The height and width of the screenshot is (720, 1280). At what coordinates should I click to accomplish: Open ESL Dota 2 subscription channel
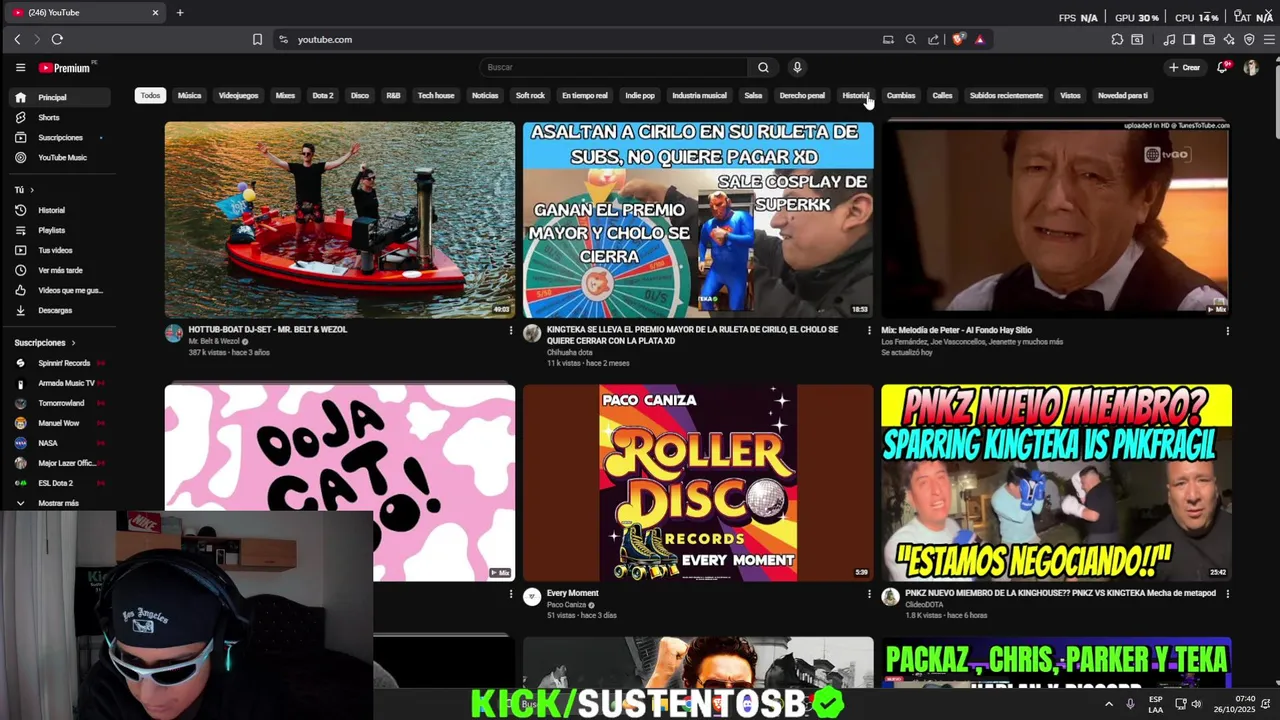[x=59, y=483]
